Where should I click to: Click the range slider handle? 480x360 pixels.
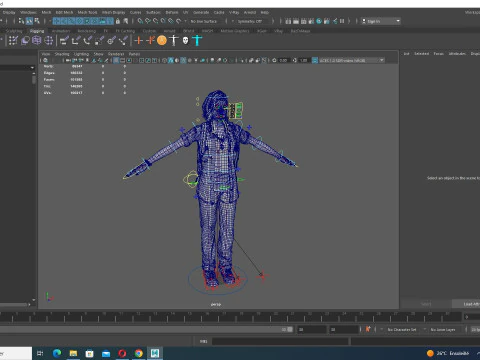click(290, 329)
